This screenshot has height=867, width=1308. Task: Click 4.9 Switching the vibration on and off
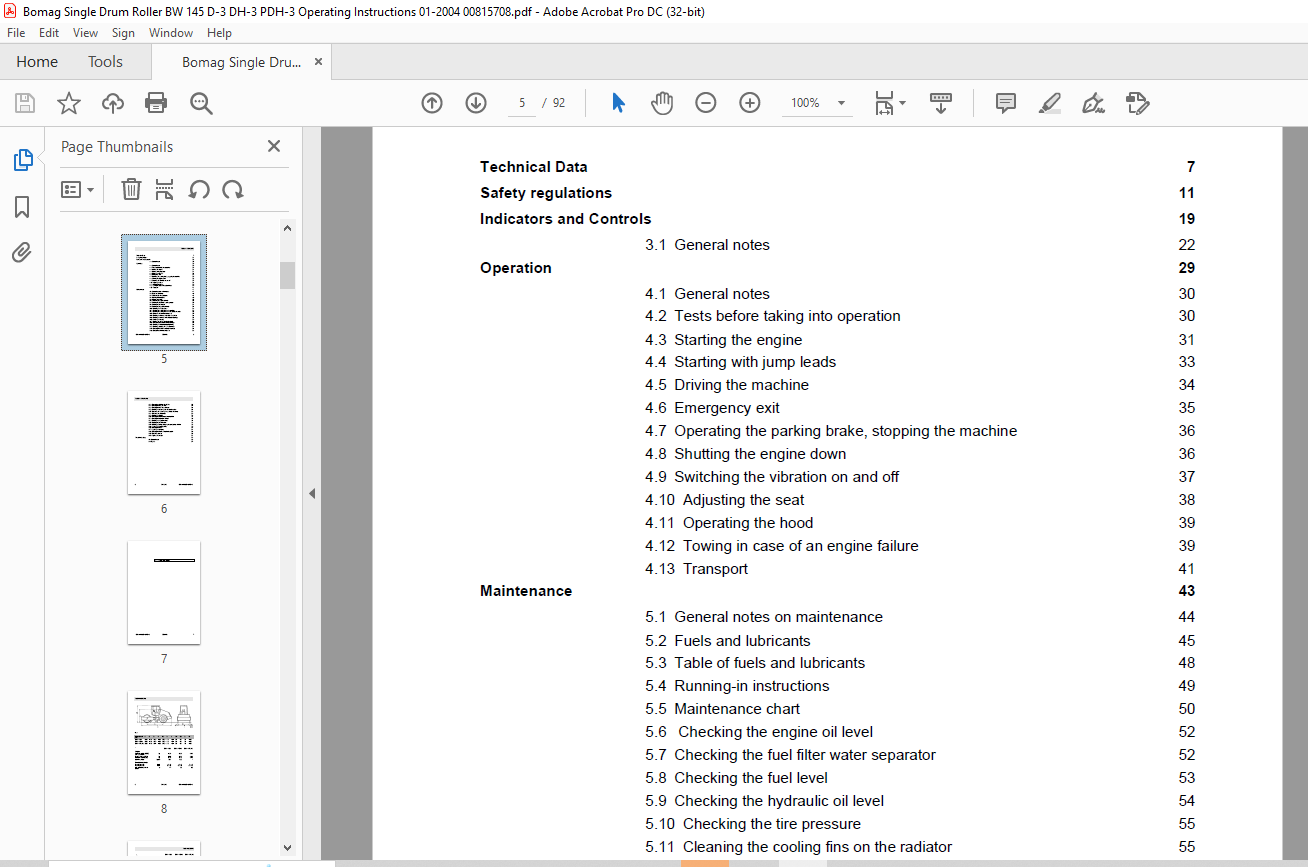click(772, 477)
